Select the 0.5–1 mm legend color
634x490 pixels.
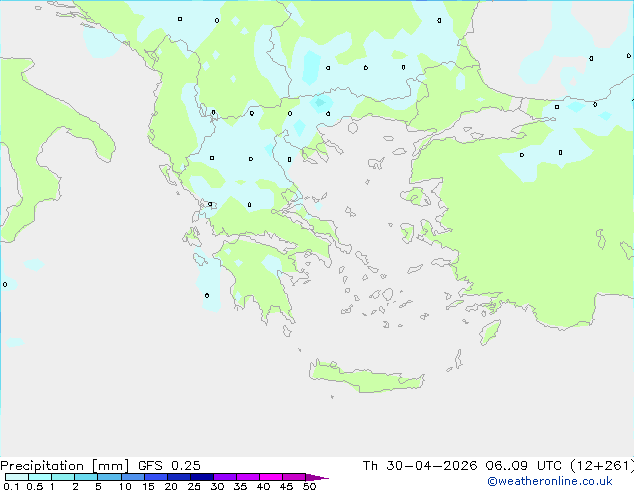point(40,477)
